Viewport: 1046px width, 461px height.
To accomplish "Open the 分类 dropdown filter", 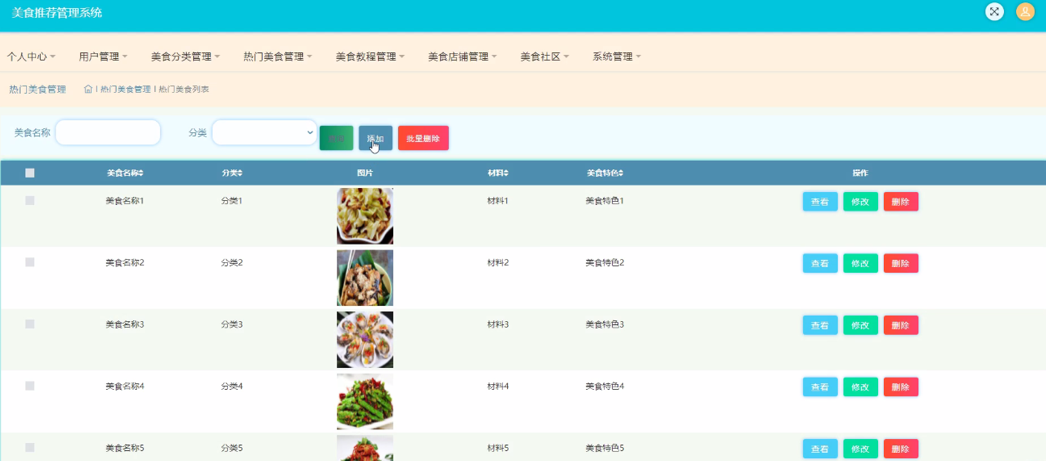I will click(264, 132).
